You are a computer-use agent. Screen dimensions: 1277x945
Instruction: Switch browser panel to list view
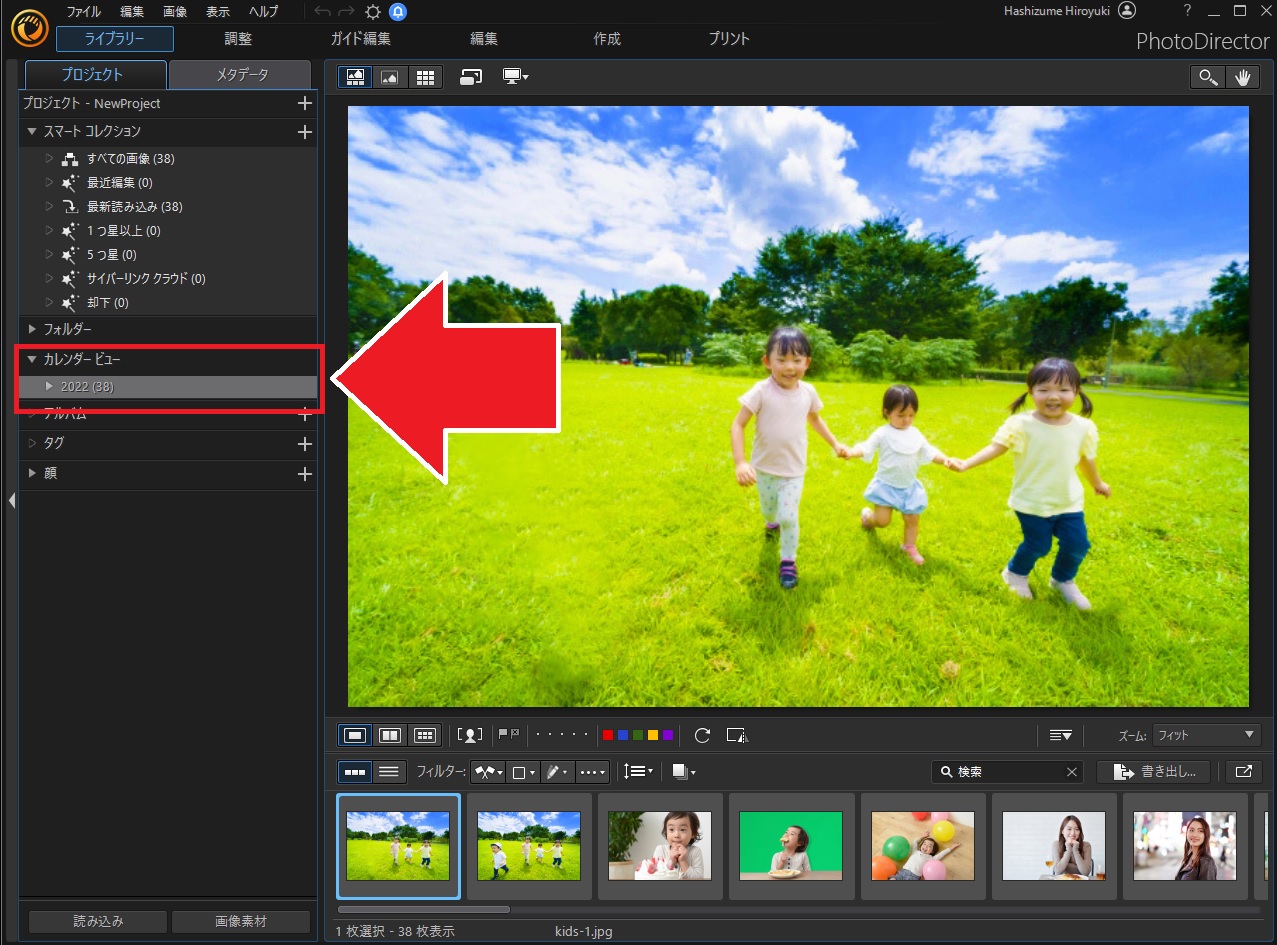[x=389, y=771]
